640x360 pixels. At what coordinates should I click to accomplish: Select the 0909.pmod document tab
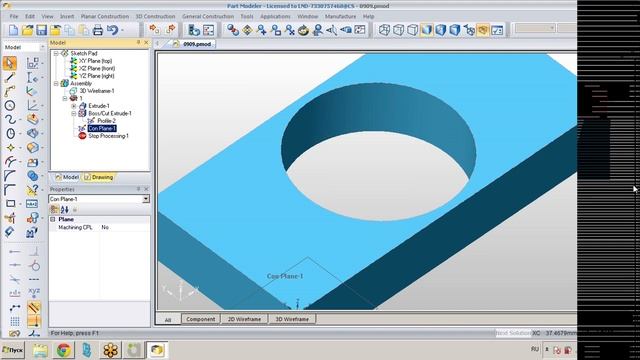[x=193, y=44]
